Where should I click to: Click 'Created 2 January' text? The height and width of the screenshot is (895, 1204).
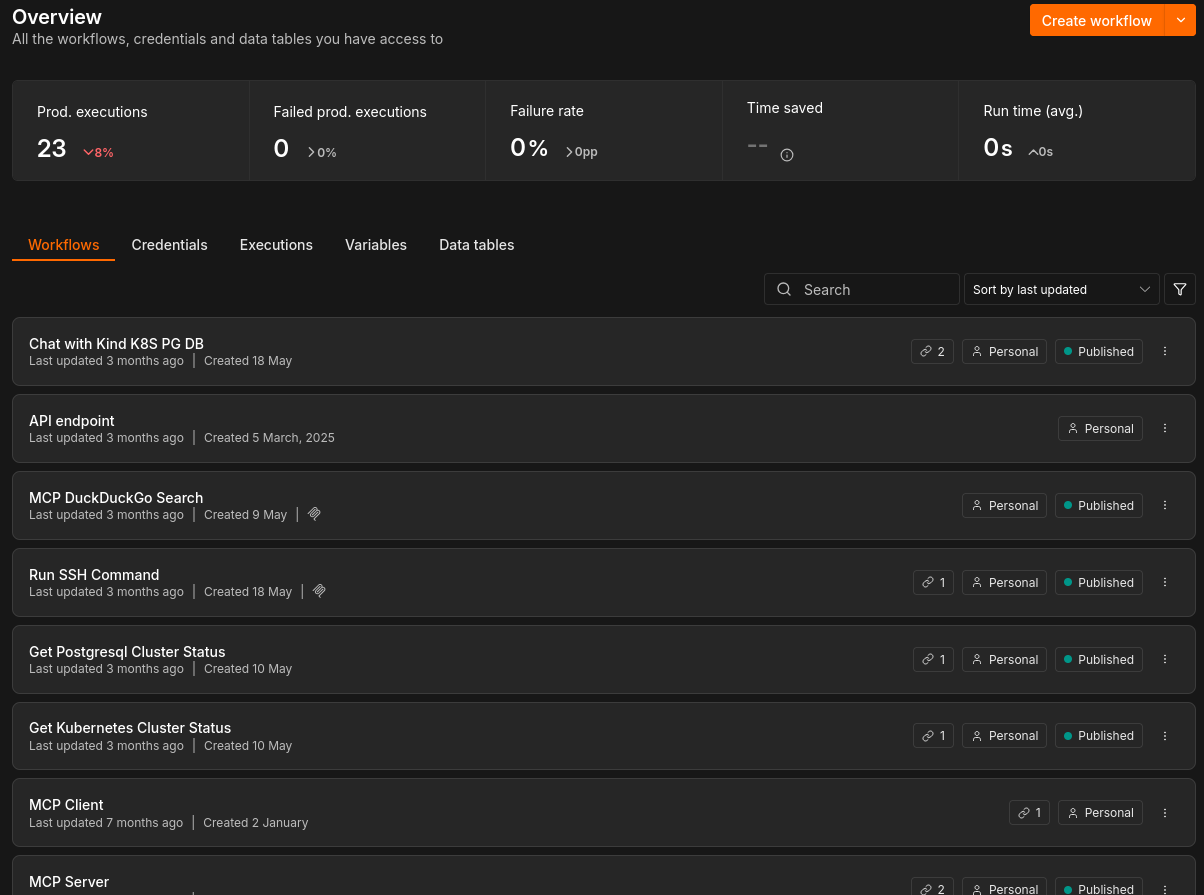[x=255, y=822]
